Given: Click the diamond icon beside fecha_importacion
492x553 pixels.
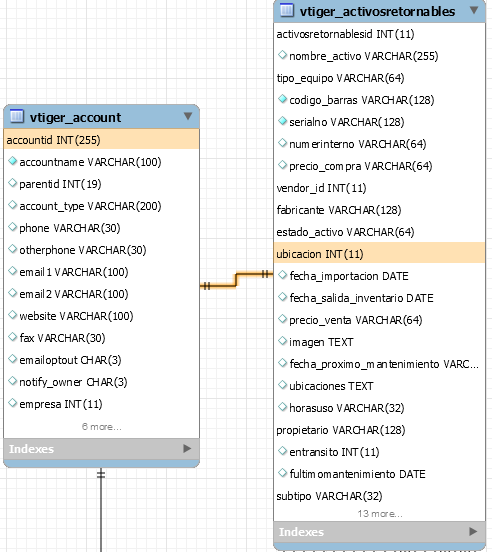Looking at the screenshot, I should pos(282,275).
